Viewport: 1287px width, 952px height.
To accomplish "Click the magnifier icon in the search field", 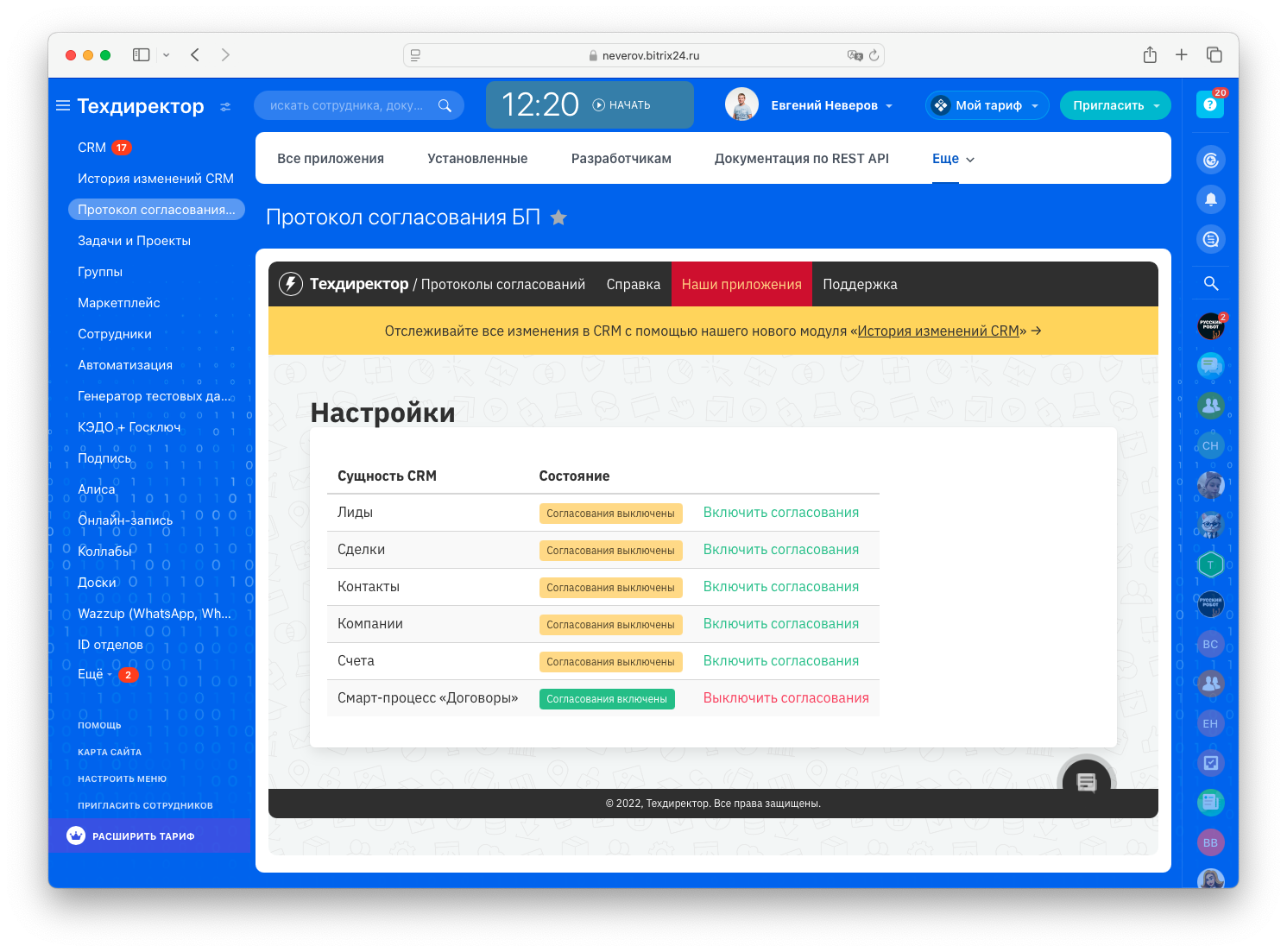I will point(445,105).
